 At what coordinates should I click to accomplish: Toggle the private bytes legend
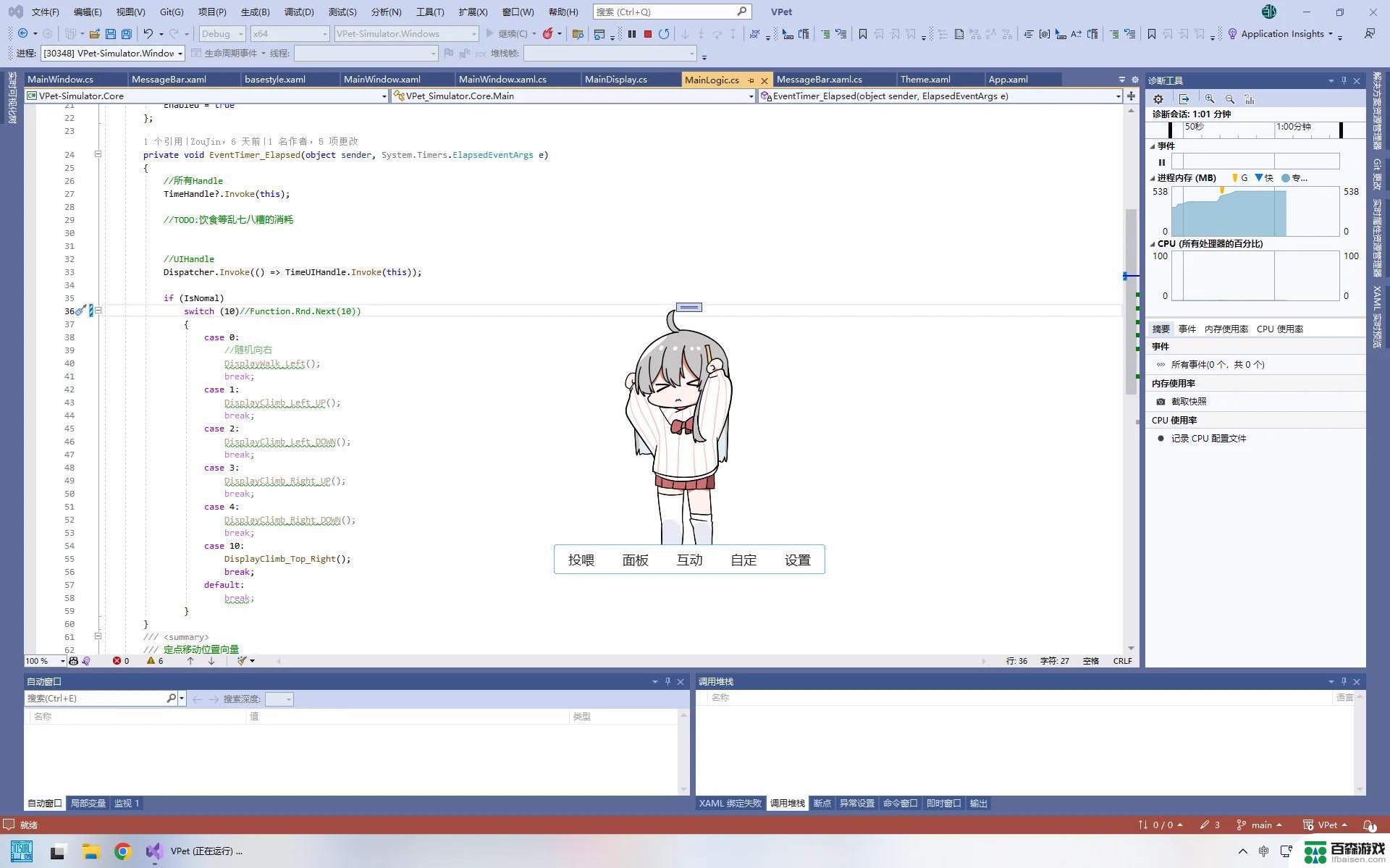[x=1294, y=178]
